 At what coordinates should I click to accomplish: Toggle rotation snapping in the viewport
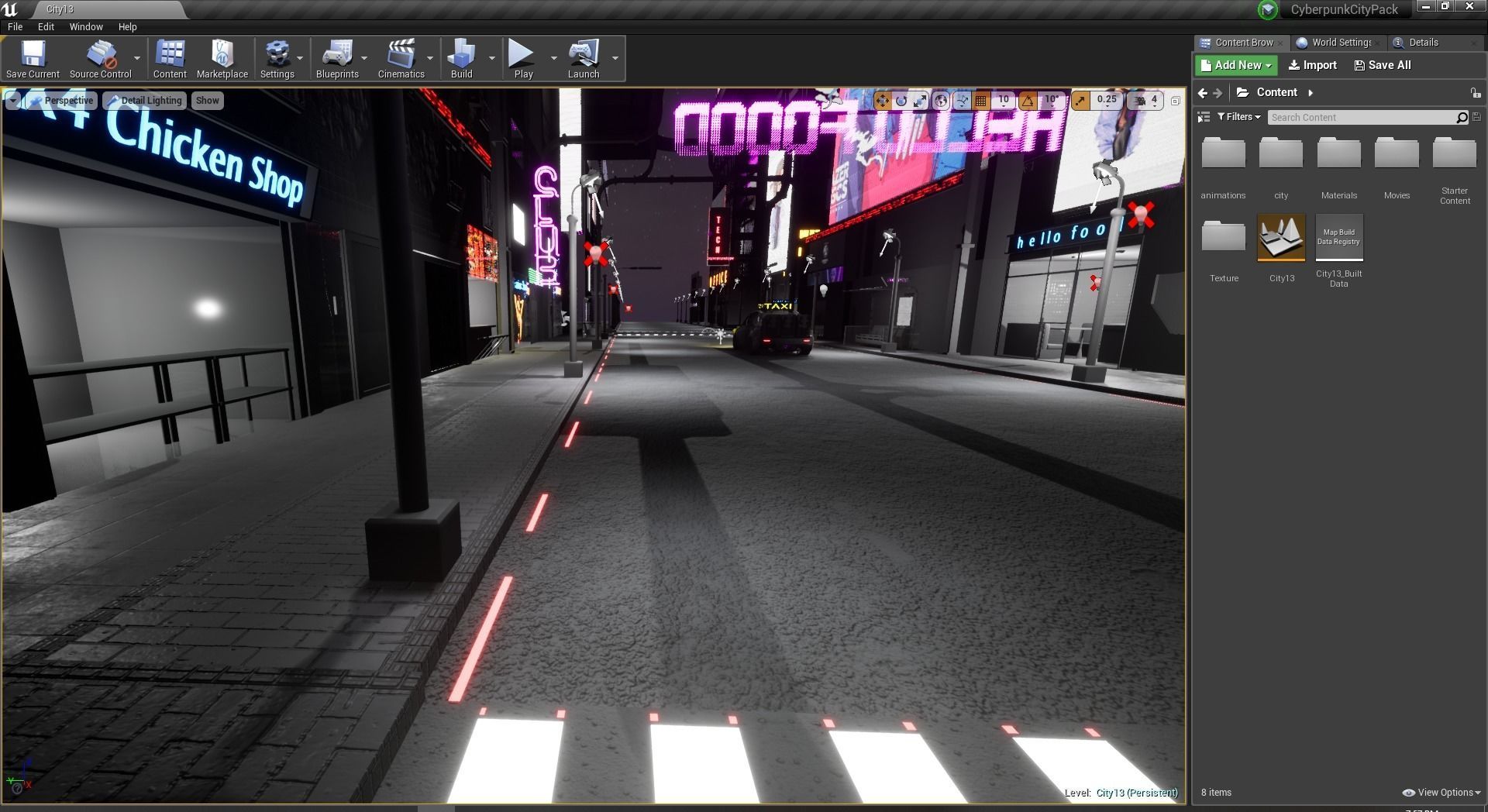pos(1028,101)
